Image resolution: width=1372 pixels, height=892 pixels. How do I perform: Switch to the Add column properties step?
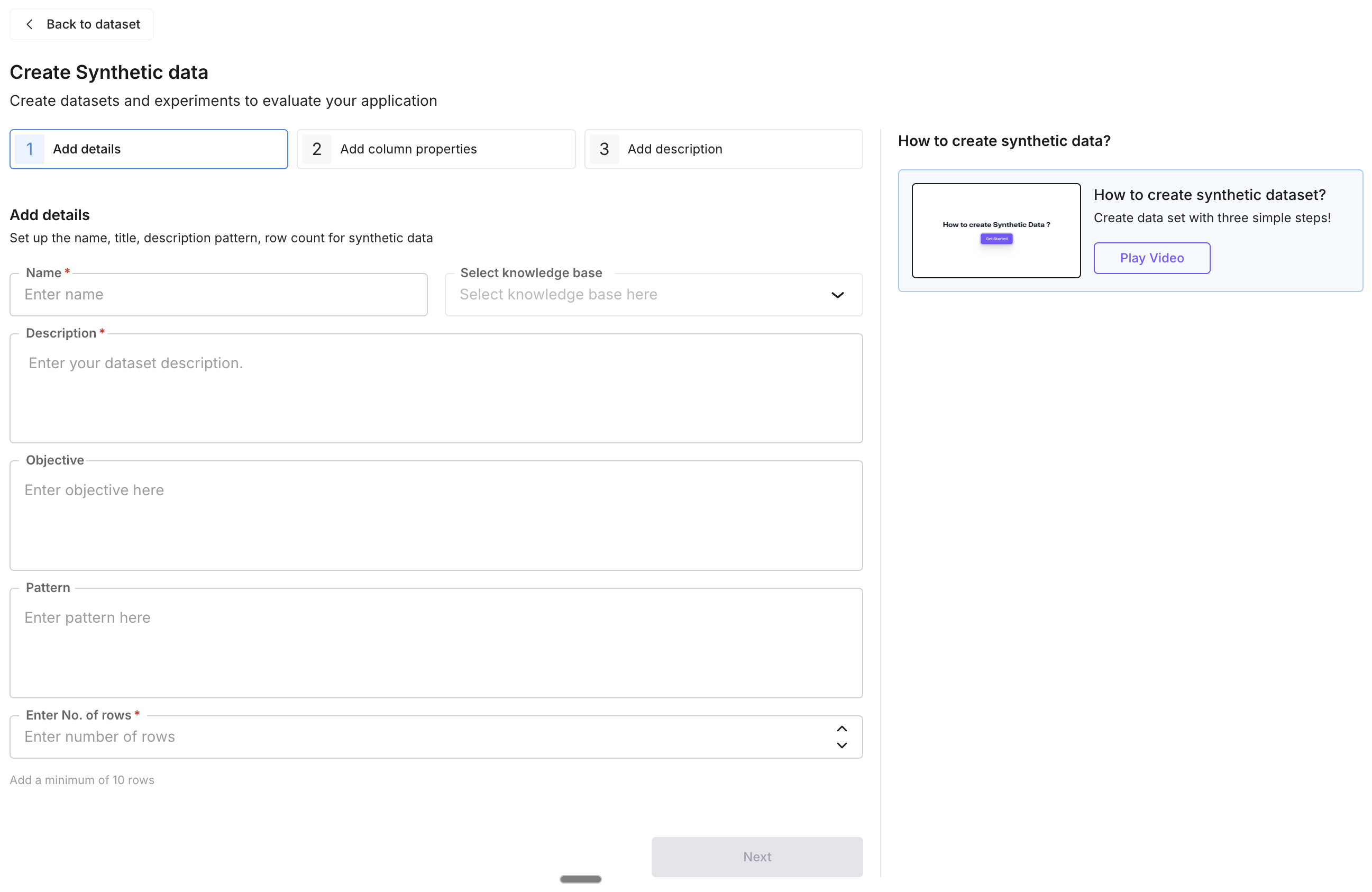(x=436, y=149)
